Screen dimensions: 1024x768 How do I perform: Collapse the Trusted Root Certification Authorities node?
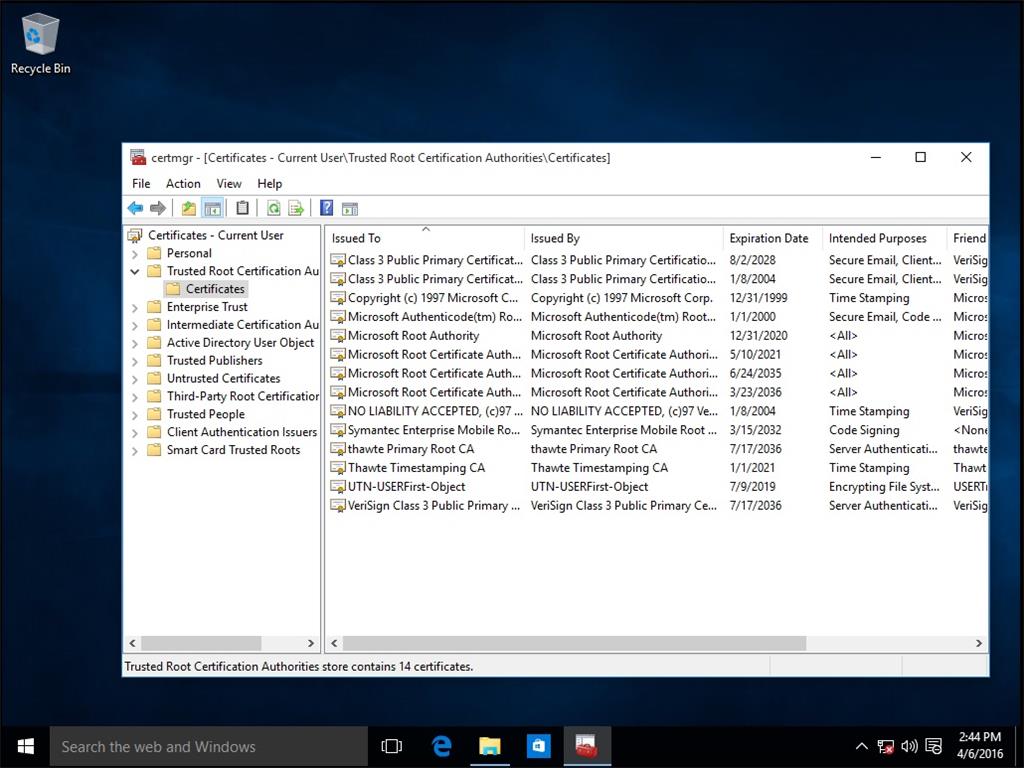[135, 272]
